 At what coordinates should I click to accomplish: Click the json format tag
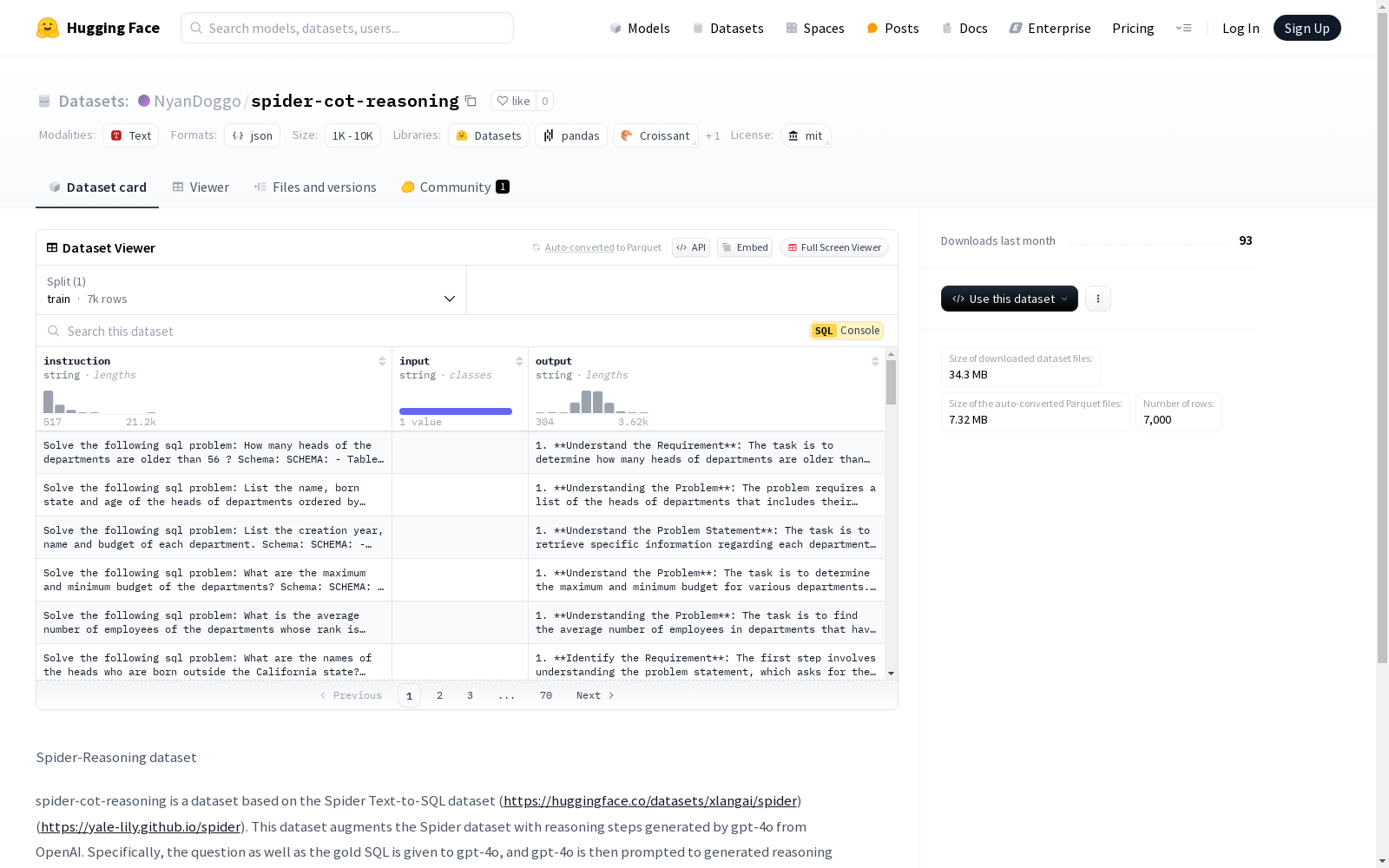point(252,135)
